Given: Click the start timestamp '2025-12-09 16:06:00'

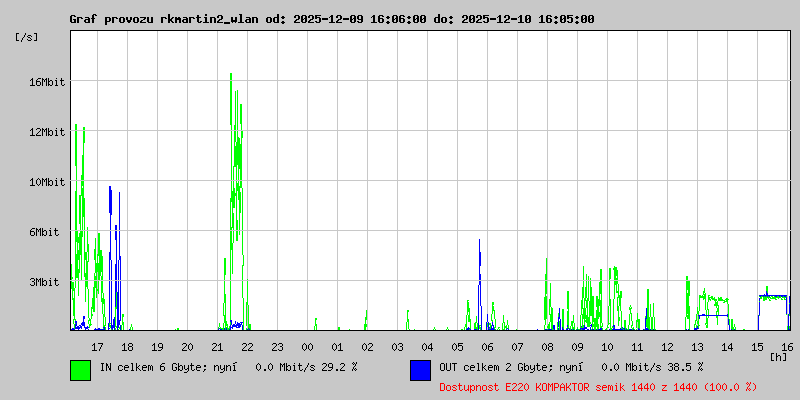Looking at the screenshot, I should coord(360,19).
